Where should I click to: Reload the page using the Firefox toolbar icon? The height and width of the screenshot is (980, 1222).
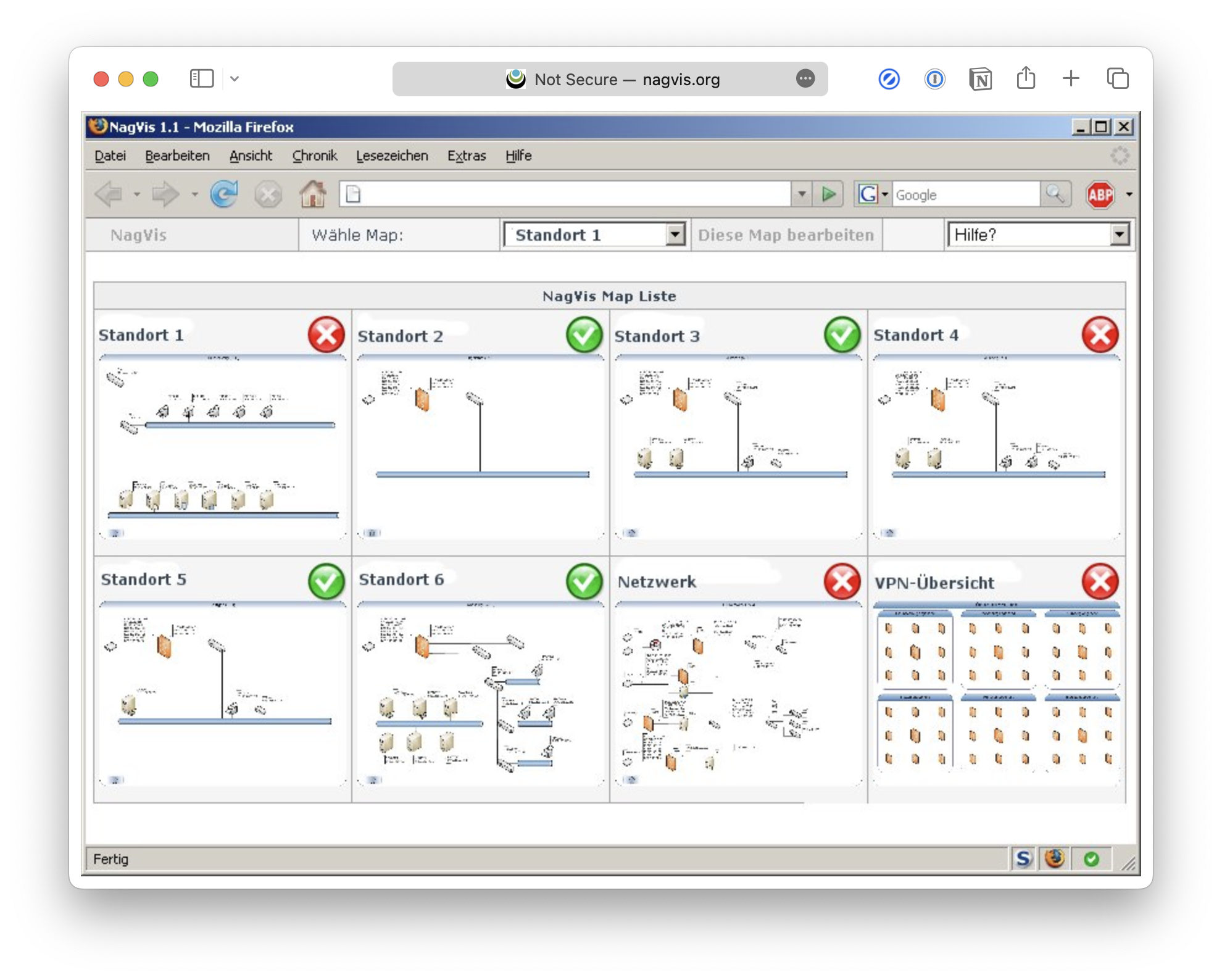(x=223, y=194)
